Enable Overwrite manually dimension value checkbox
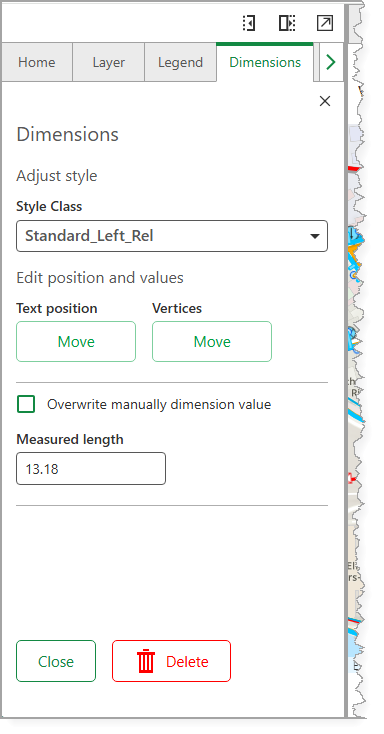Viewport: 384px width, 734px height. pyautogui.click(x=26, y=404)
